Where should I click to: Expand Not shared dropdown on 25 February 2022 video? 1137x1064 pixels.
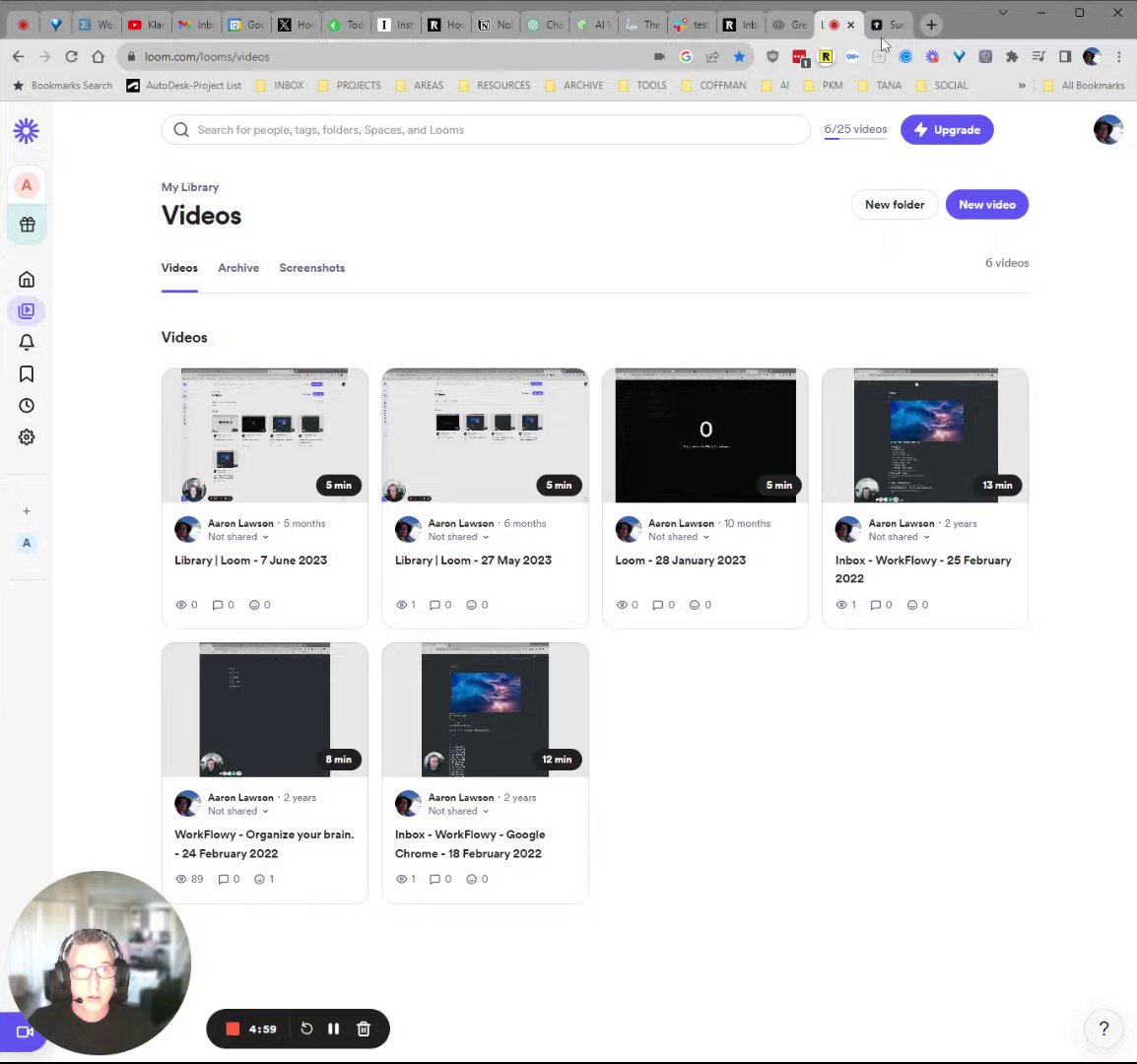click(x=900, y=537)
